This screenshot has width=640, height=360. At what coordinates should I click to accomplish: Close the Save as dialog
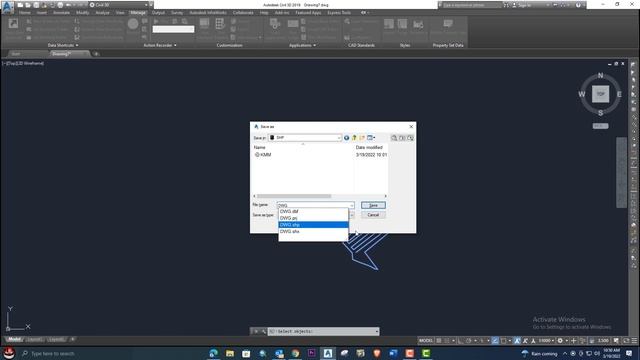coord(411,127)
